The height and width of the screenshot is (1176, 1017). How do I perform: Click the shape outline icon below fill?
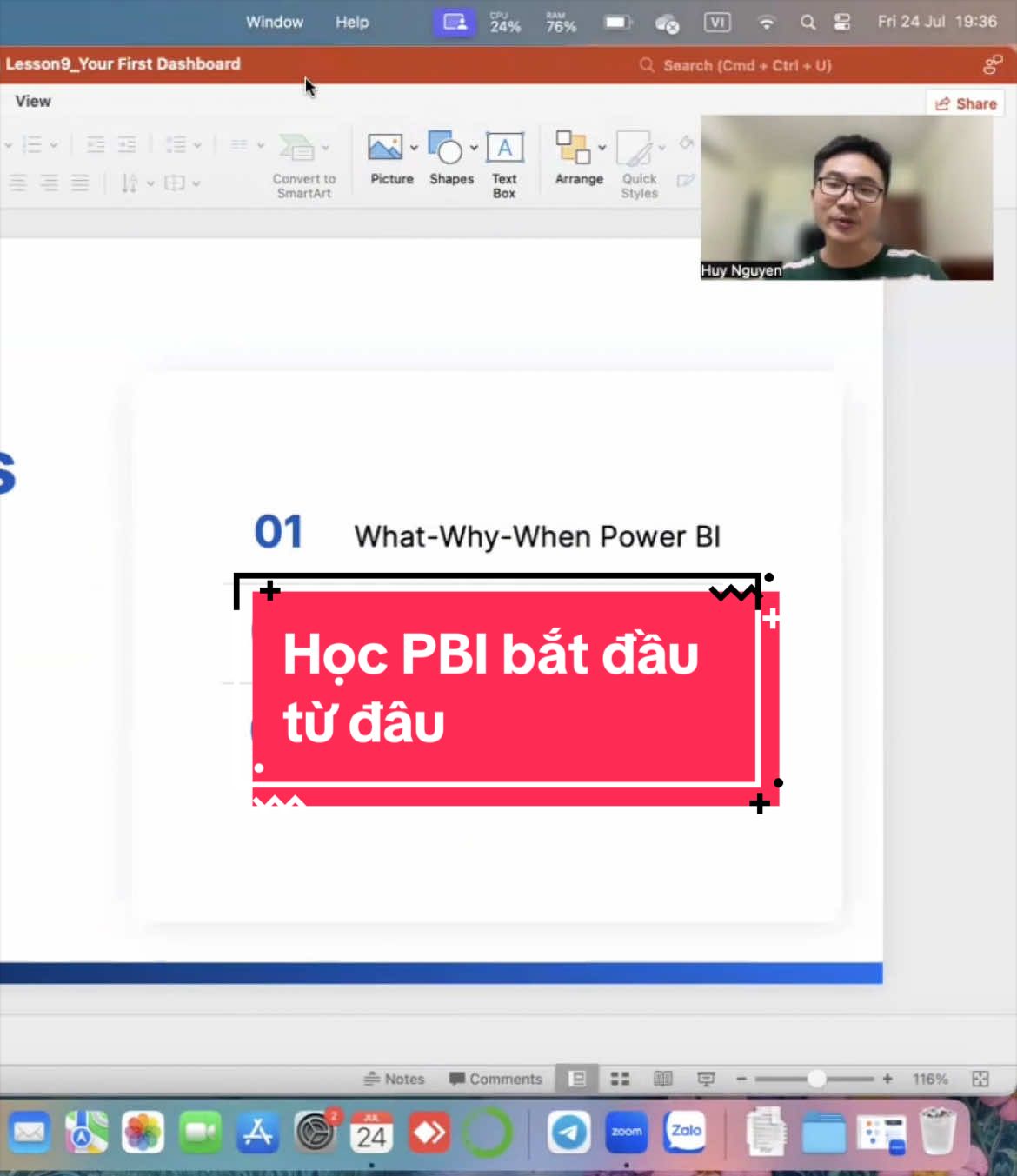click(686, 180)
